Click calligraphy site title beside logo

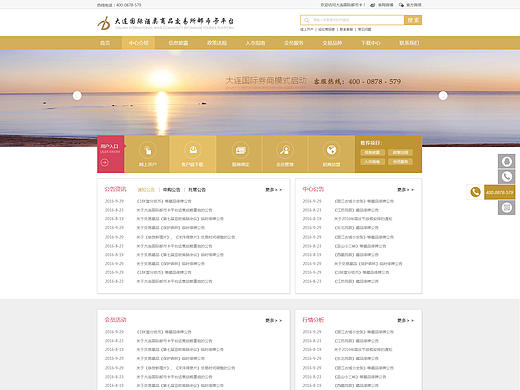click(174, 21)
